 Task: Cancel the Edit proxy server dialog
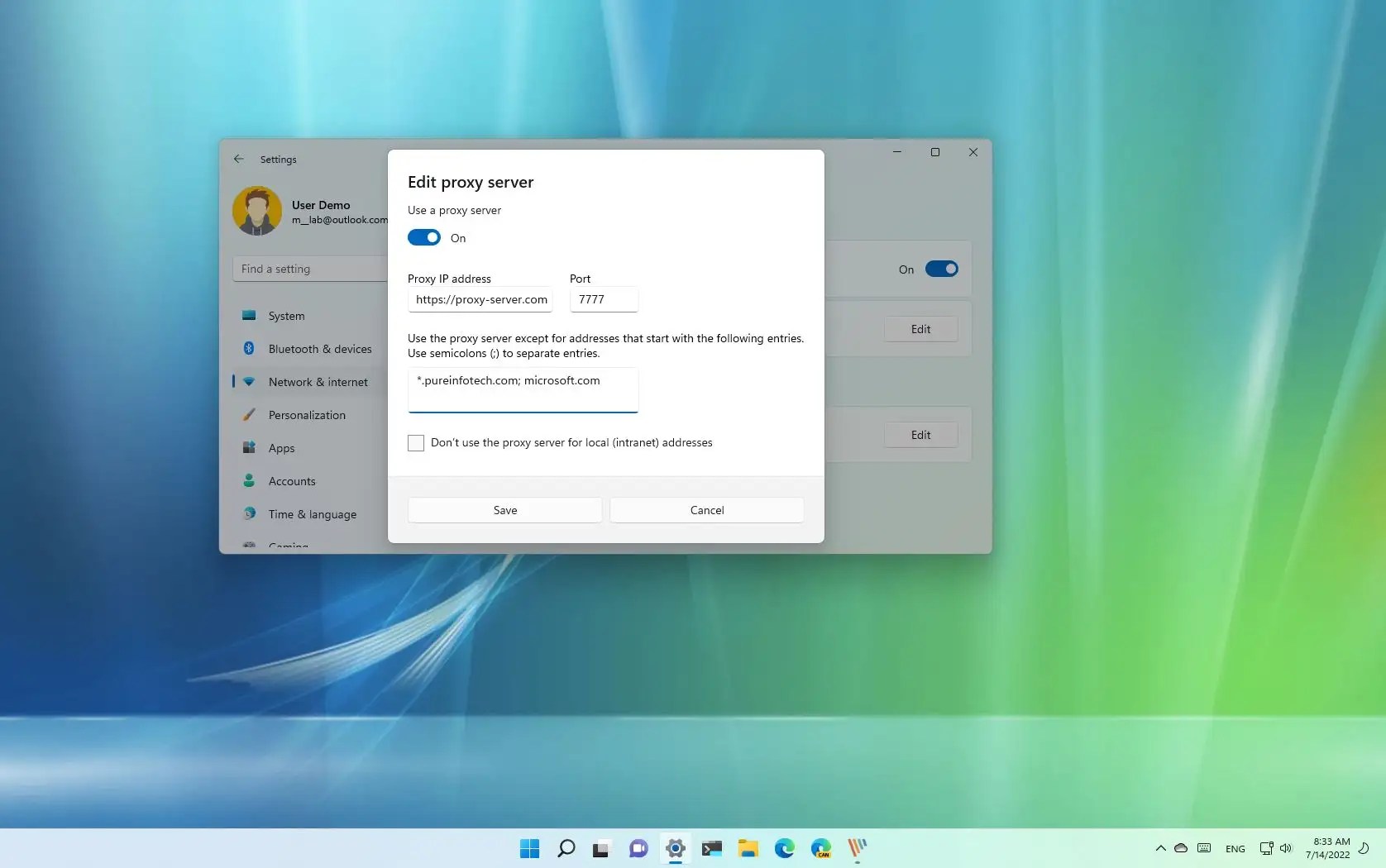pyautogui.click(x=705, y=509)
